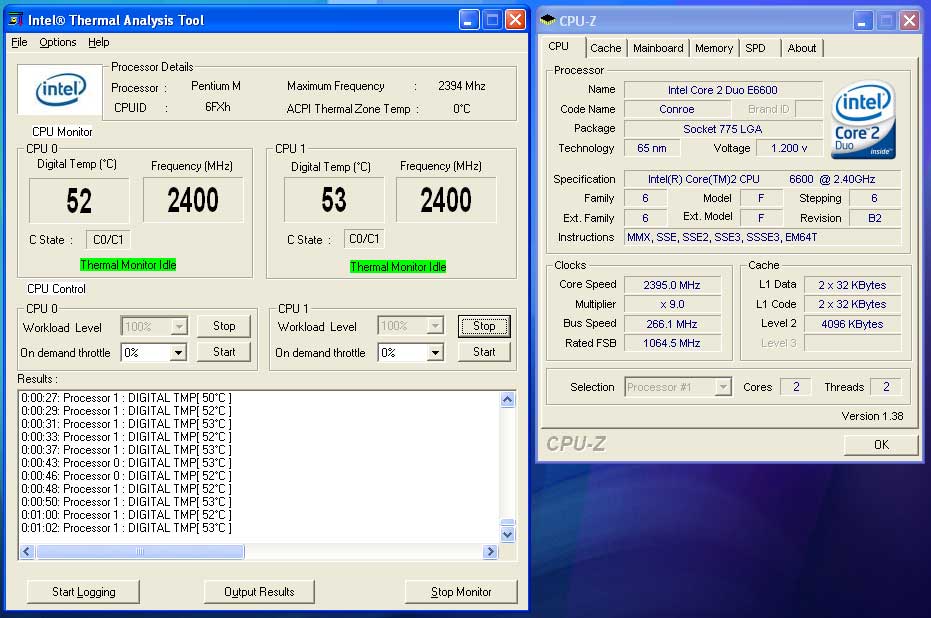This screenshot has height=618, width=931.
Task: Click the Technology value 65 nm
Action: point(651,148)
